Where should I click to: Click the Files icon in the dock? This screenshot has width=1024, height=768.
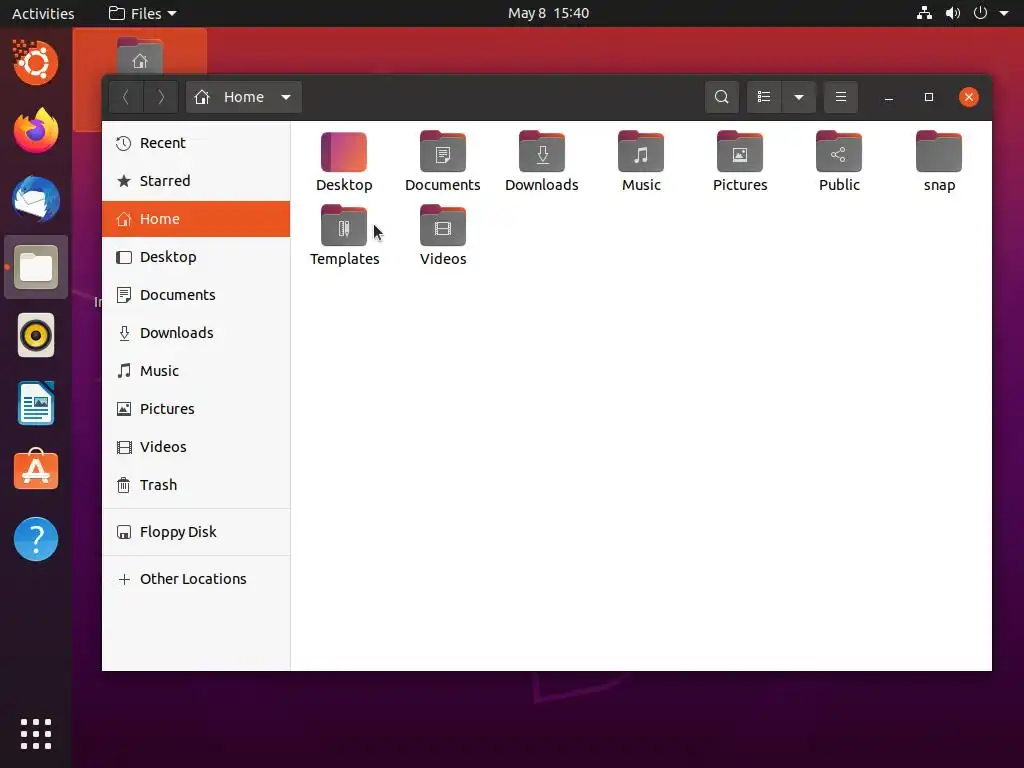(36, 267)
